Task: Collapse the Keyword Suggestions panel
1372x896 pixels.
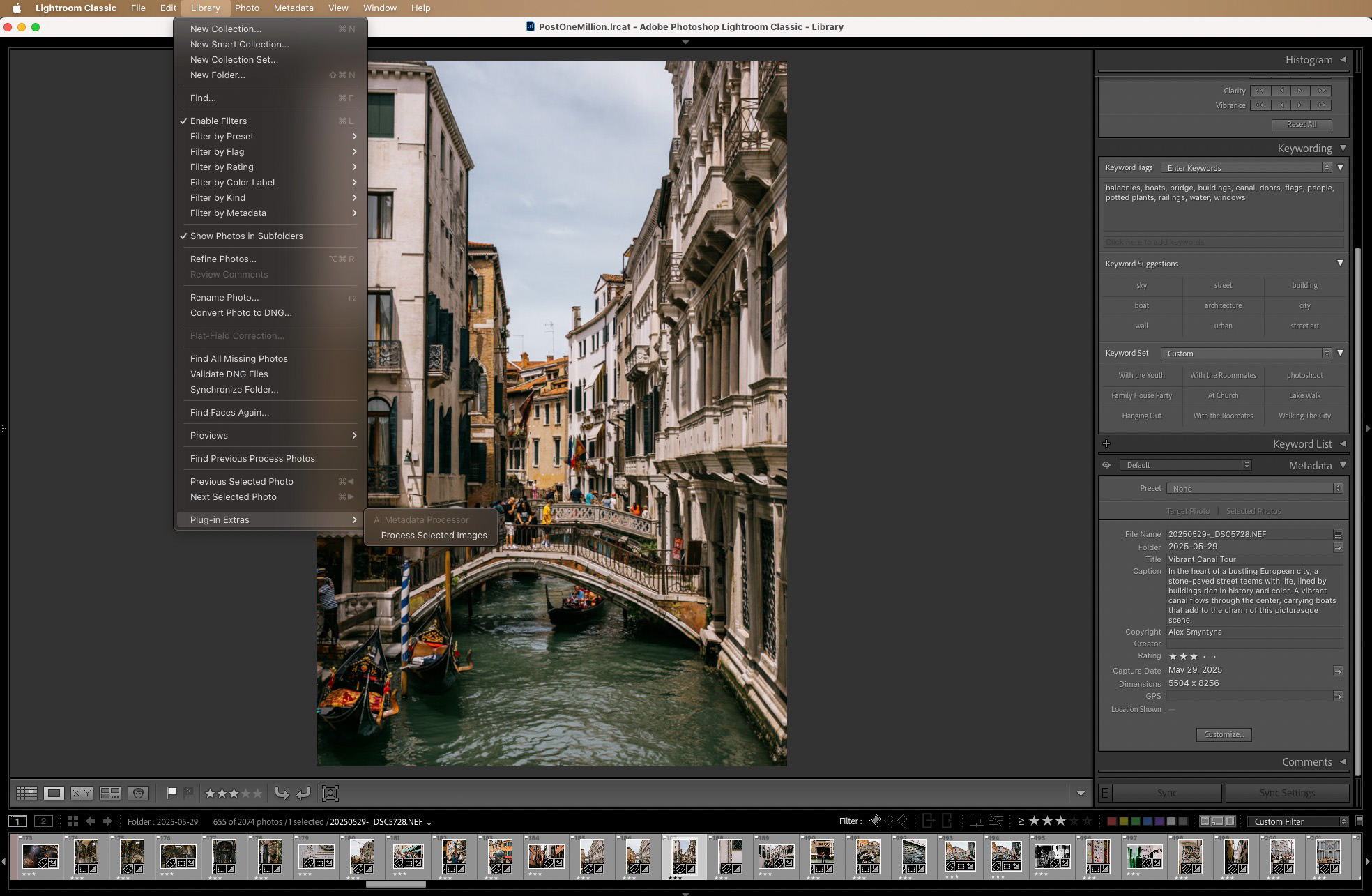Action: [x=1341, y=264]
